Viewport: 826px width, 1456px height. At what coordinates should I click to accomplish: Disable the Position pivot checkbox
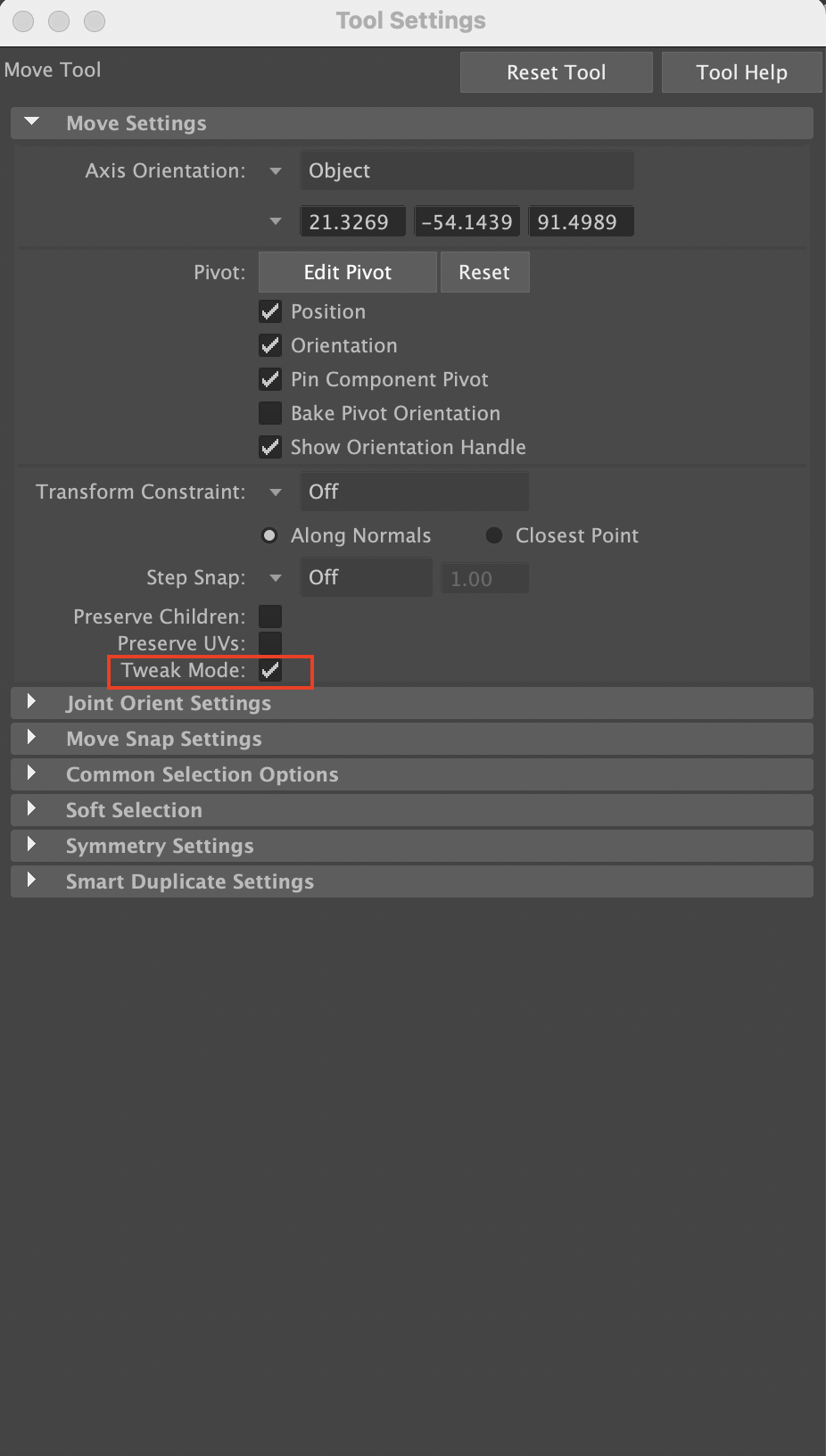270,311
